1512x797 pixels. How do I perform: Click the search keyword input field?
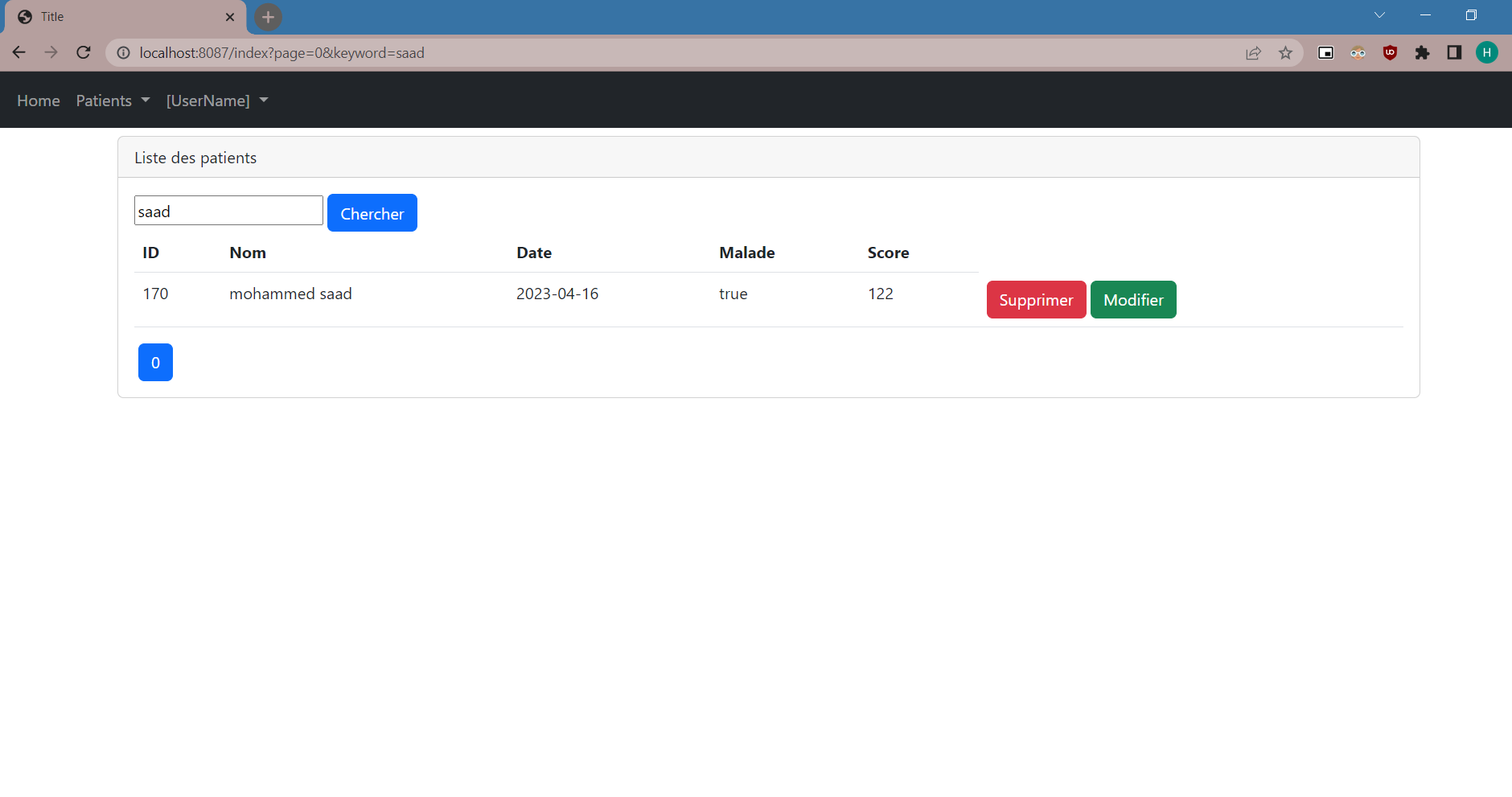(228, 210)
